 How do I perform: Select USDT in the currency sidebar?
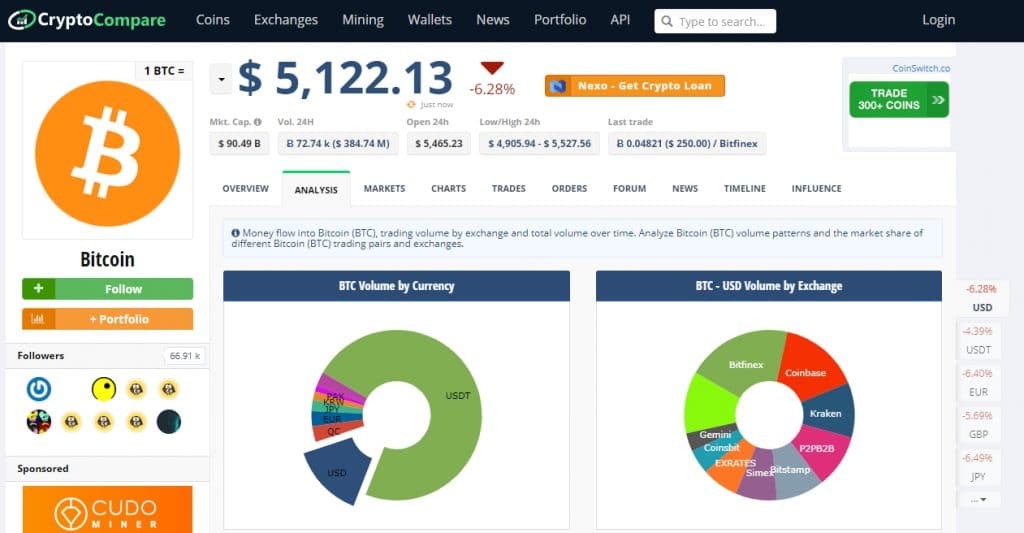[x=977, y=341]
